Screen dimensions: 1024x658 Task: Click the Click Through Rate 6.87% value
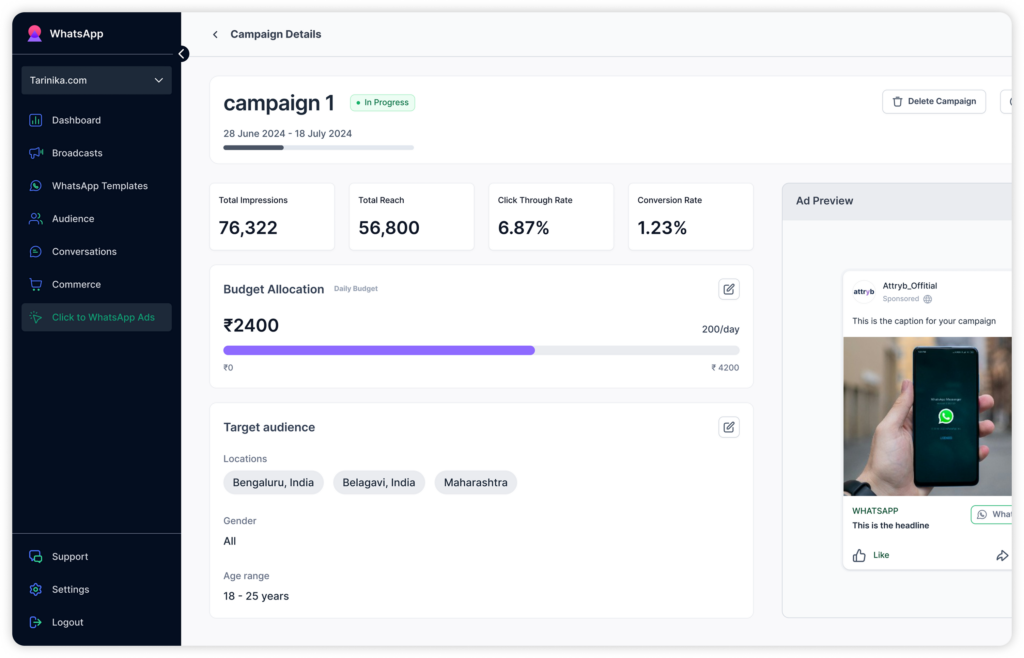pos(523,228)
